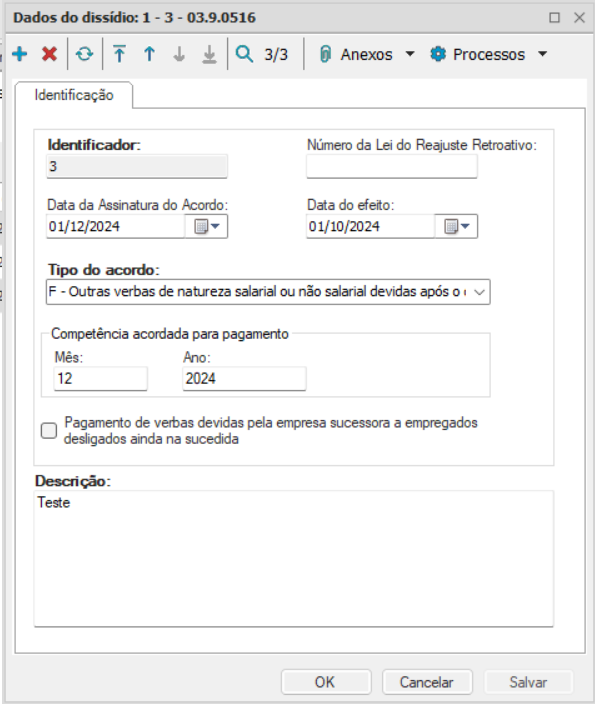The width and height of the screenshot is (595, 704).
Task: Open search with the magnifier icon
Action: pos(244,54)
